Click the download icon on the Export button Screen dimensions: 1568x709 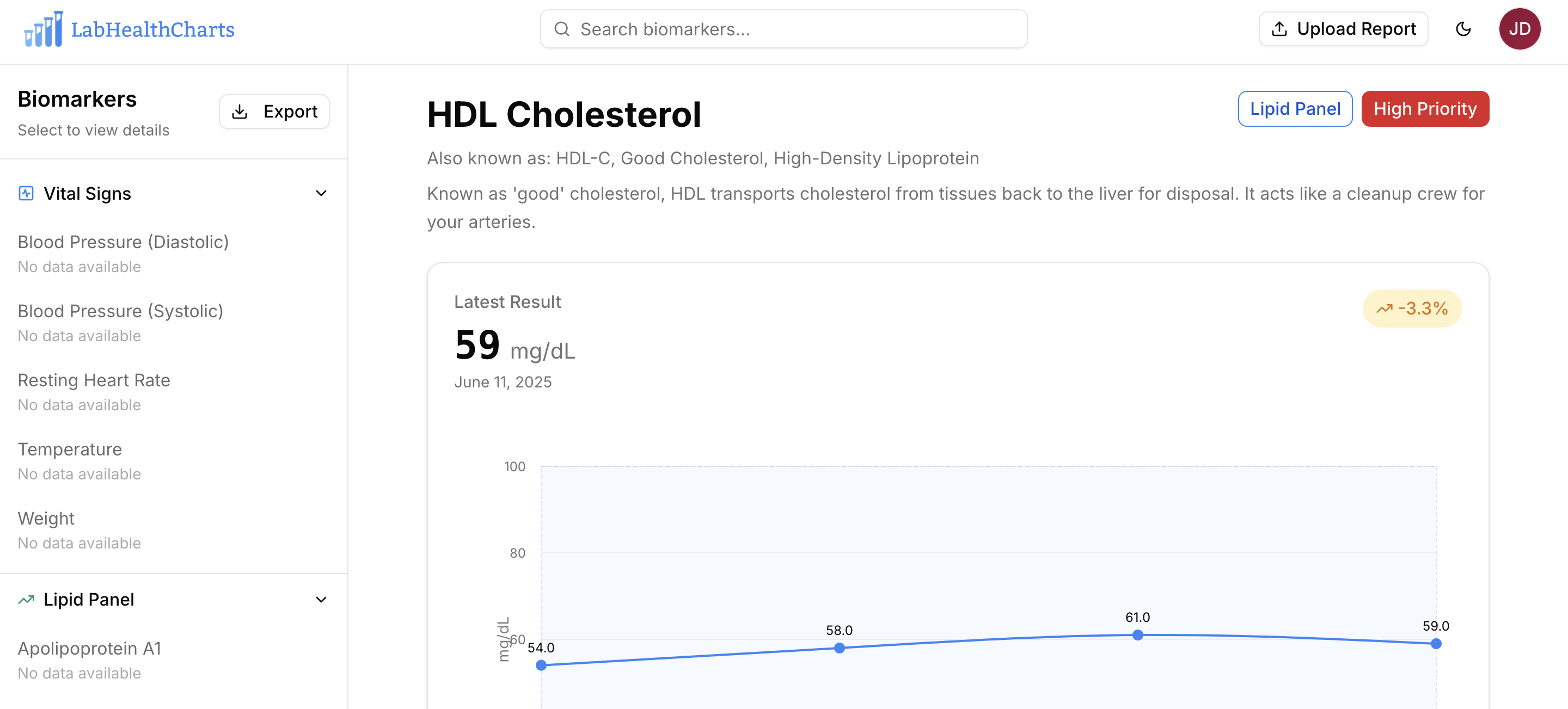tap(241, 112)
